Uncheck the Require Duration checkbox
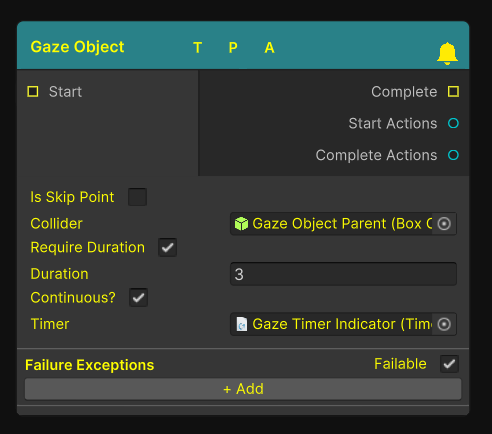The image size is (492, 434). (167, 247)
